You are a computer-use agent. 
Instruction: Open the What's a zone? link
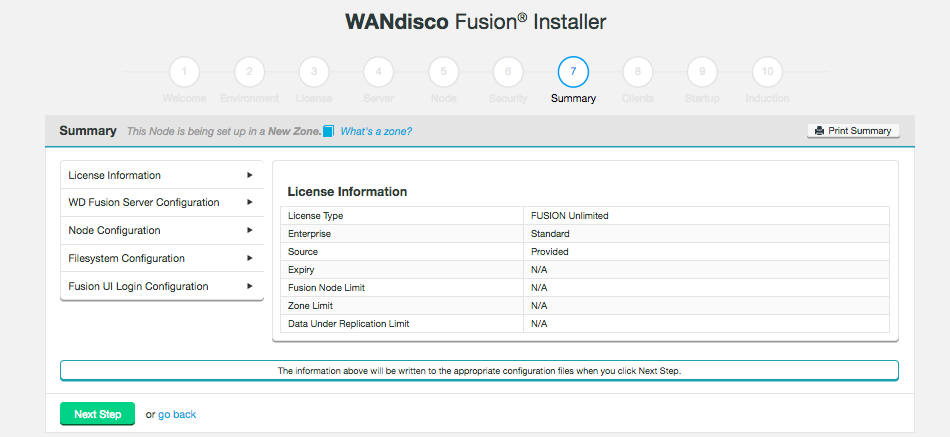pos(376,131)
